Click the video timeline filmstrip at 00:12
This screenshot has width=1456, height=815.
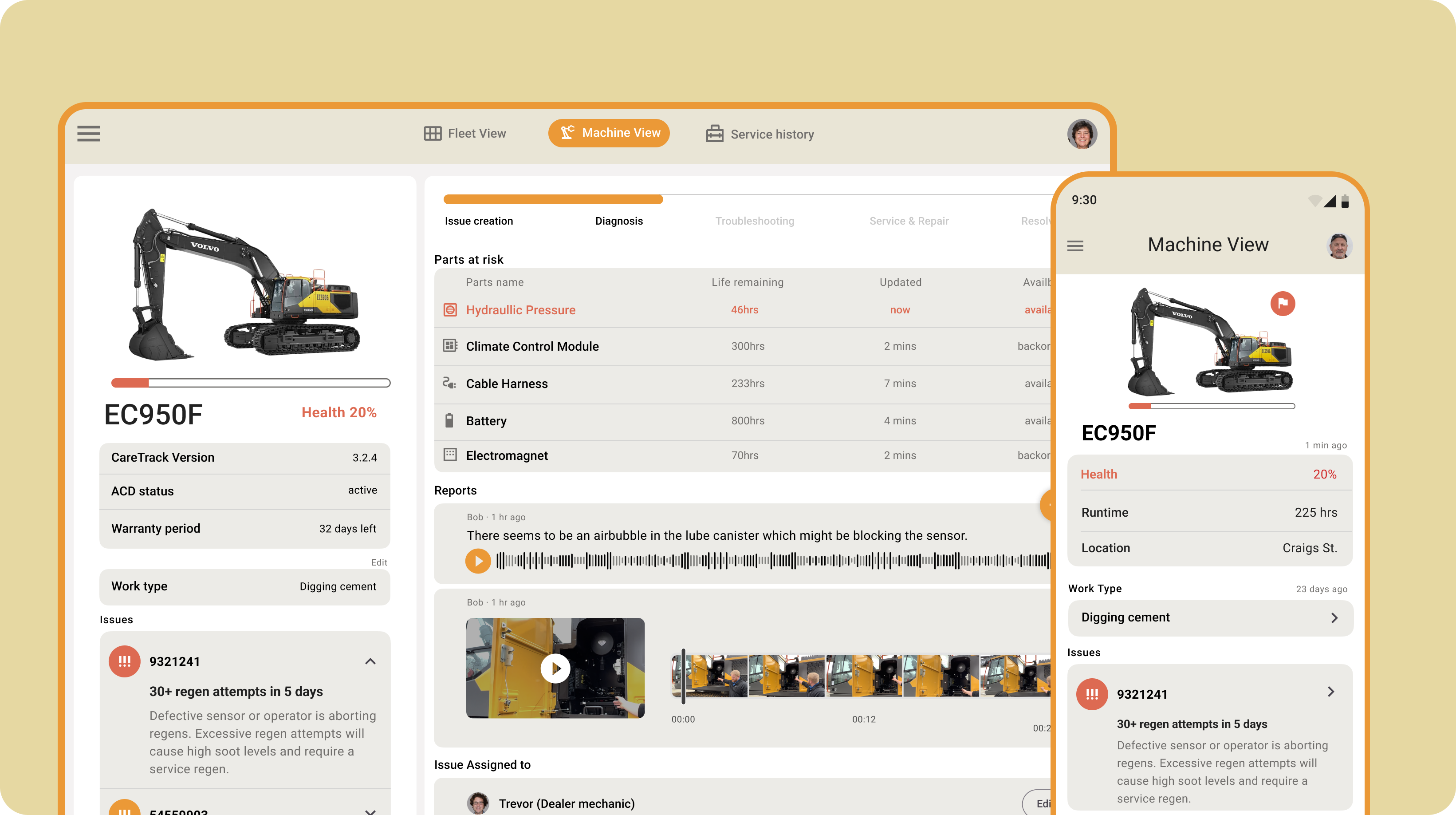pyautogui.click(x=864, y=677)
